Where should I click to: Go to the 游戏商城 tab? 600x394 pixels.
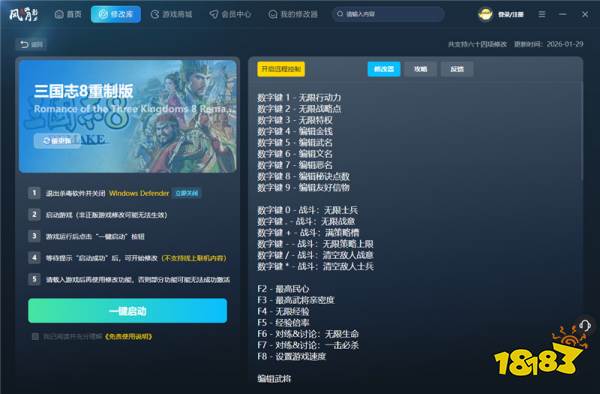[x=171, y=14]
